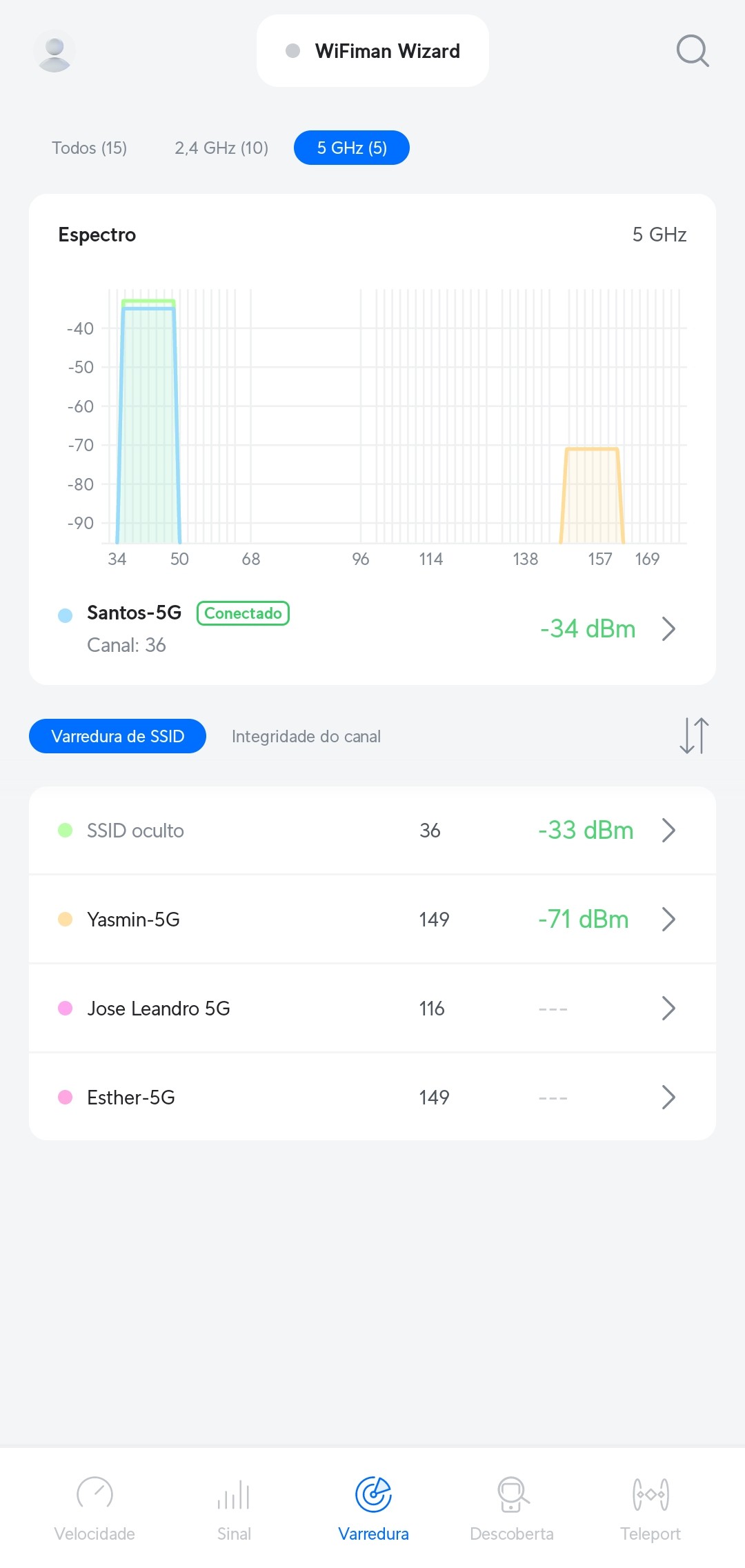Select the Varredura de SSID tab
This screenshot has width=745, height=1568.
[x=117, y=737]
